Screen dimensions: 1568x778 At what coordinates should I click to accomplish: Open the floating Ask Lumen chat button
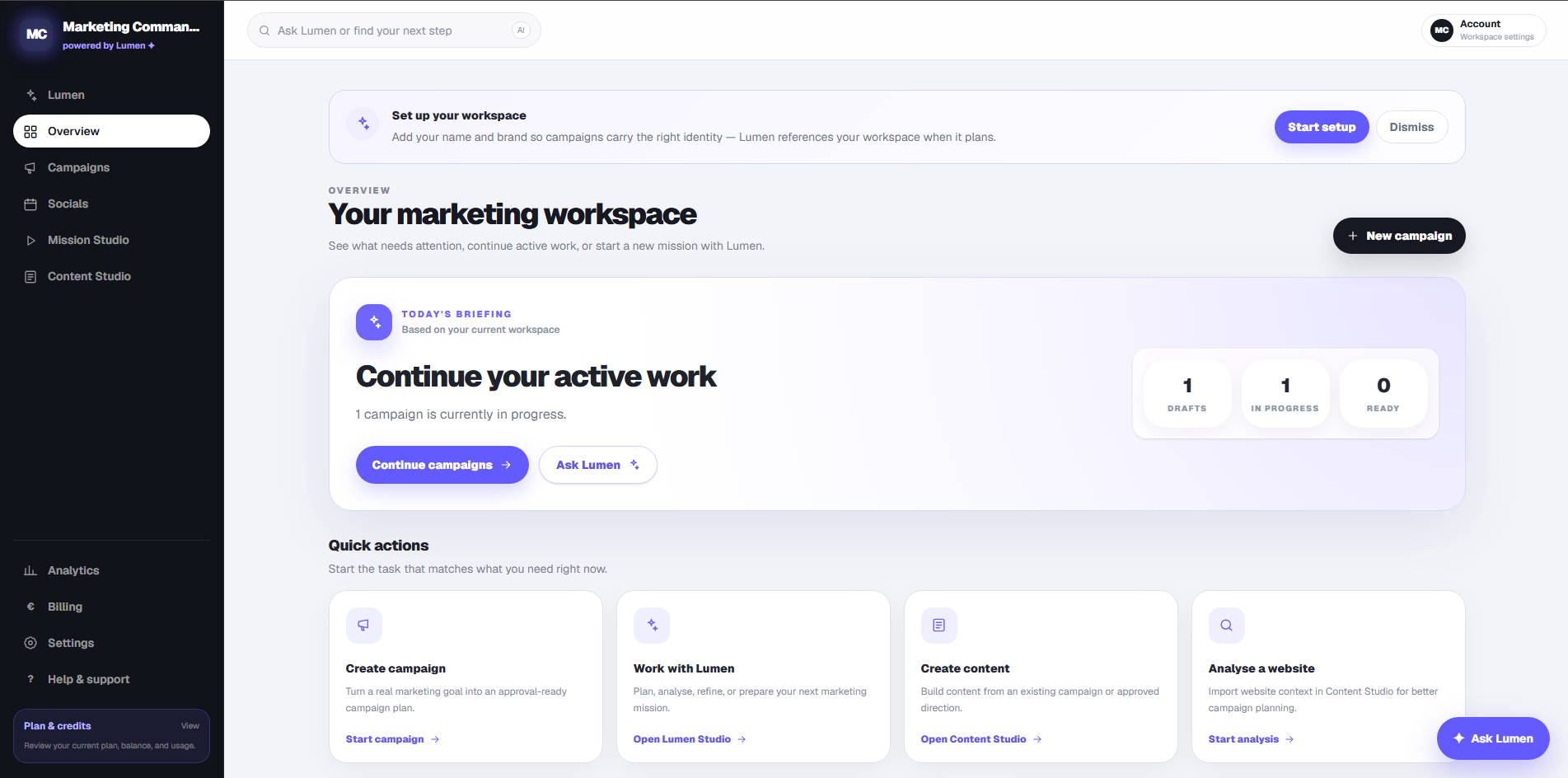coord(1493,738)
